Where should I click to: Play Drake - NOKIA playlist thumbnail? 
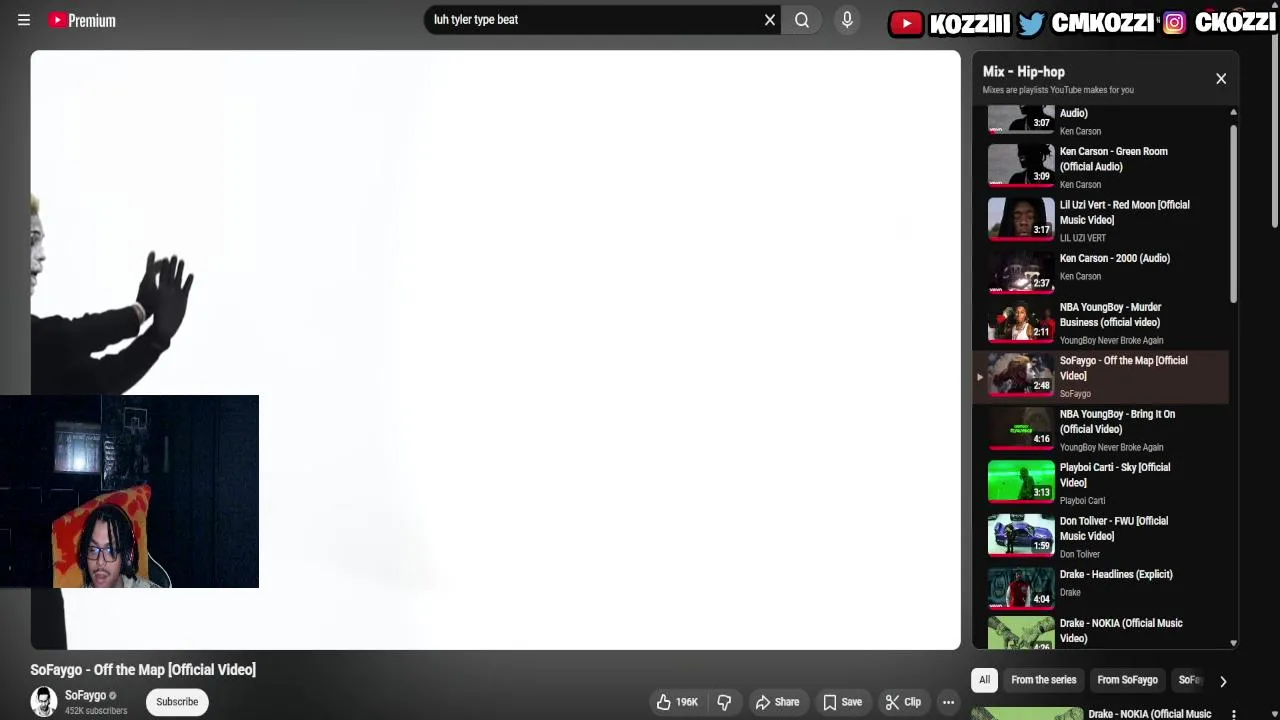(1021, 634)
